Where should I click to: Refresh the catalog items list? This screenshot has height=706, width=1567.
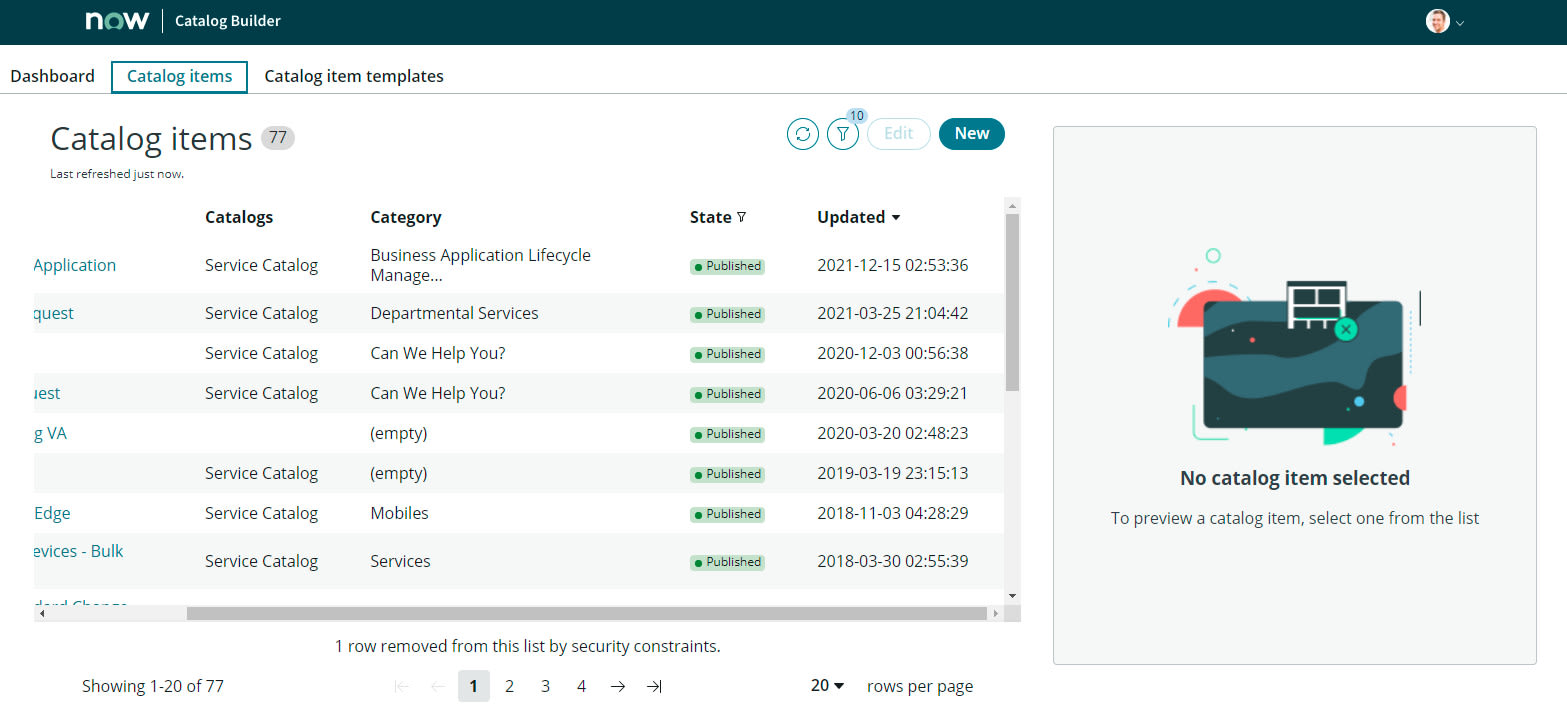coord(803,134)
